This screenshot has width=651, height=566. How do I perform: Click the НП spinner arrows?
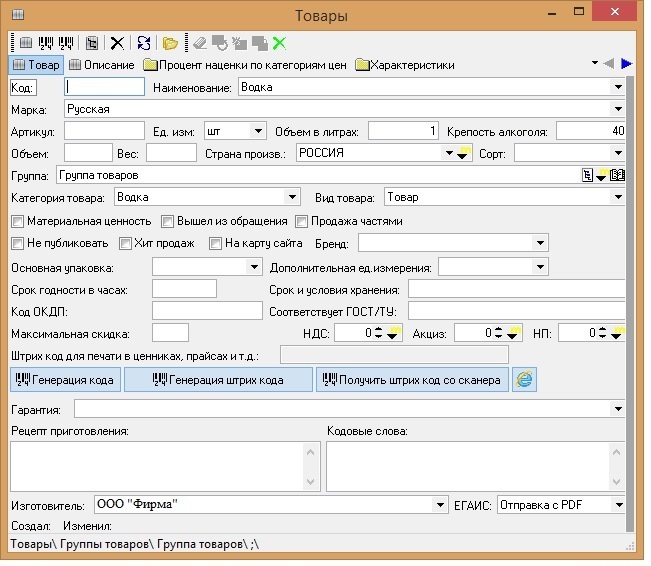pos(602,333)
